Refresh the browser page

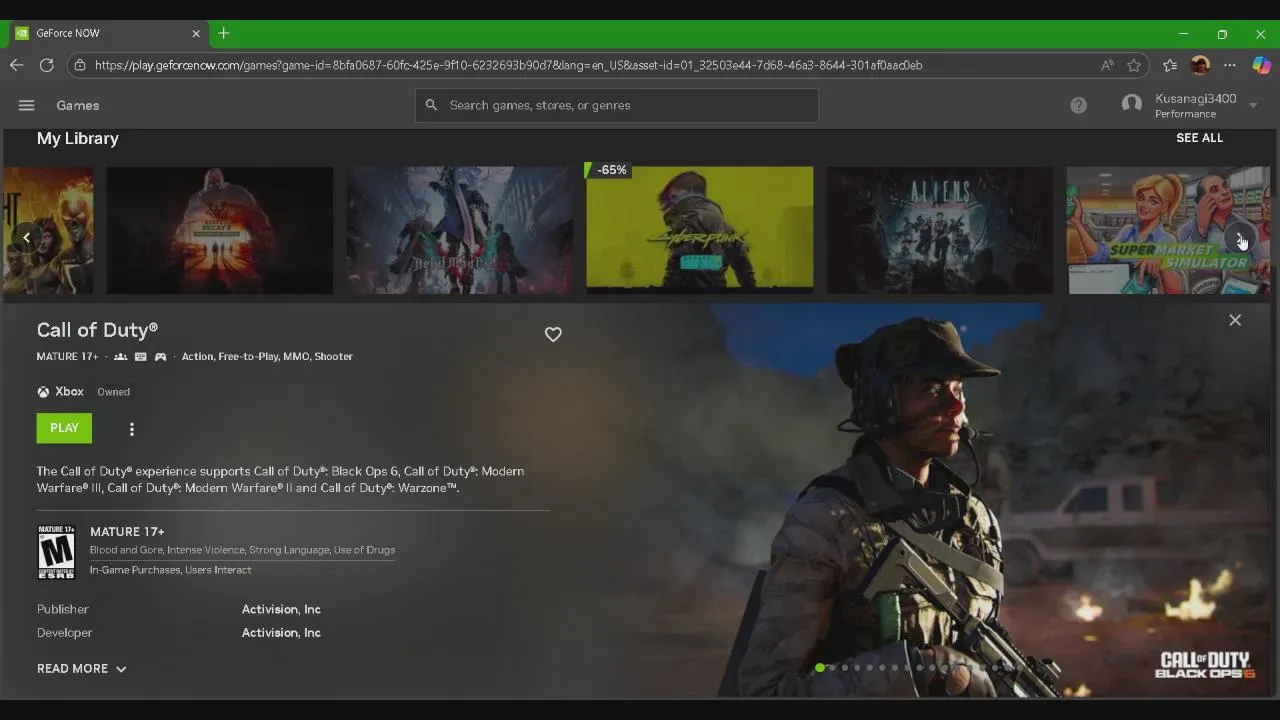pyautogui.click(x=46, y=65)
